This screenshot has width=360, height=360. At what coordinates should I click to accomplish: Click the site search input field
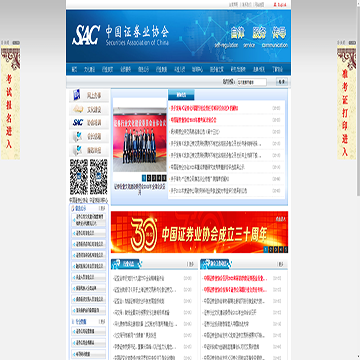252,82
